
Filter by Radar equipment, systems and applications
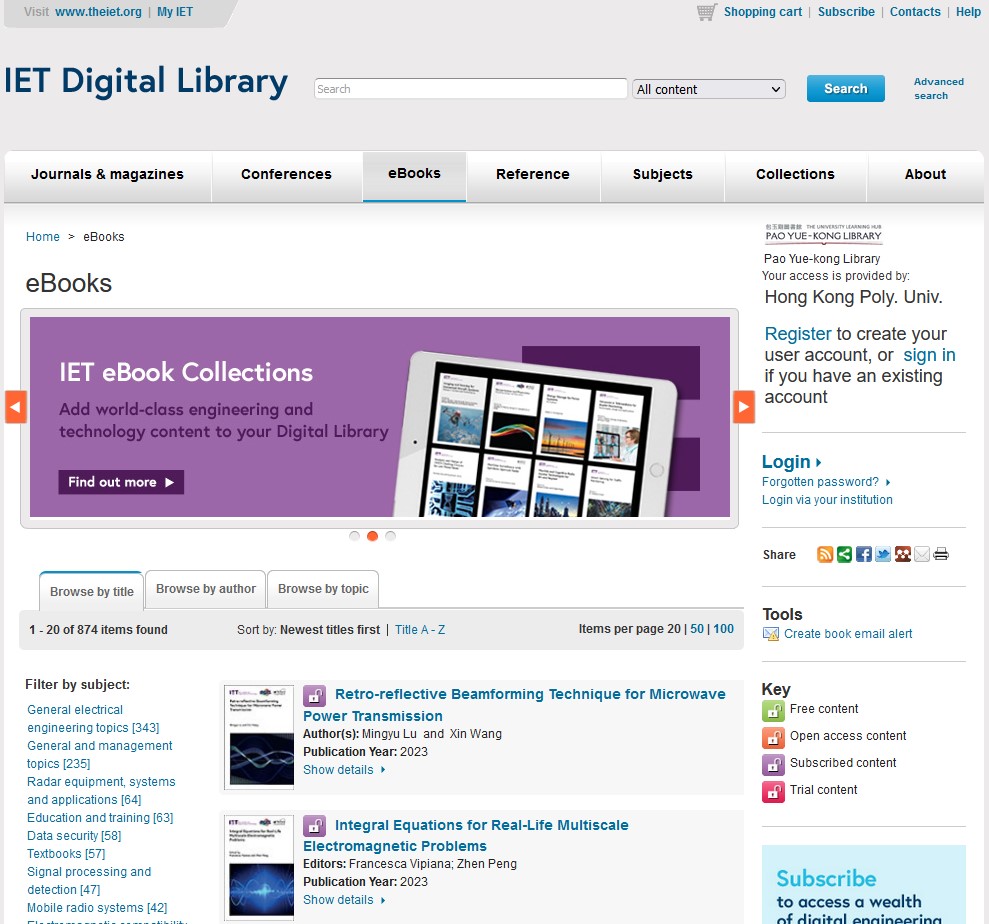[x=101, y=790]
